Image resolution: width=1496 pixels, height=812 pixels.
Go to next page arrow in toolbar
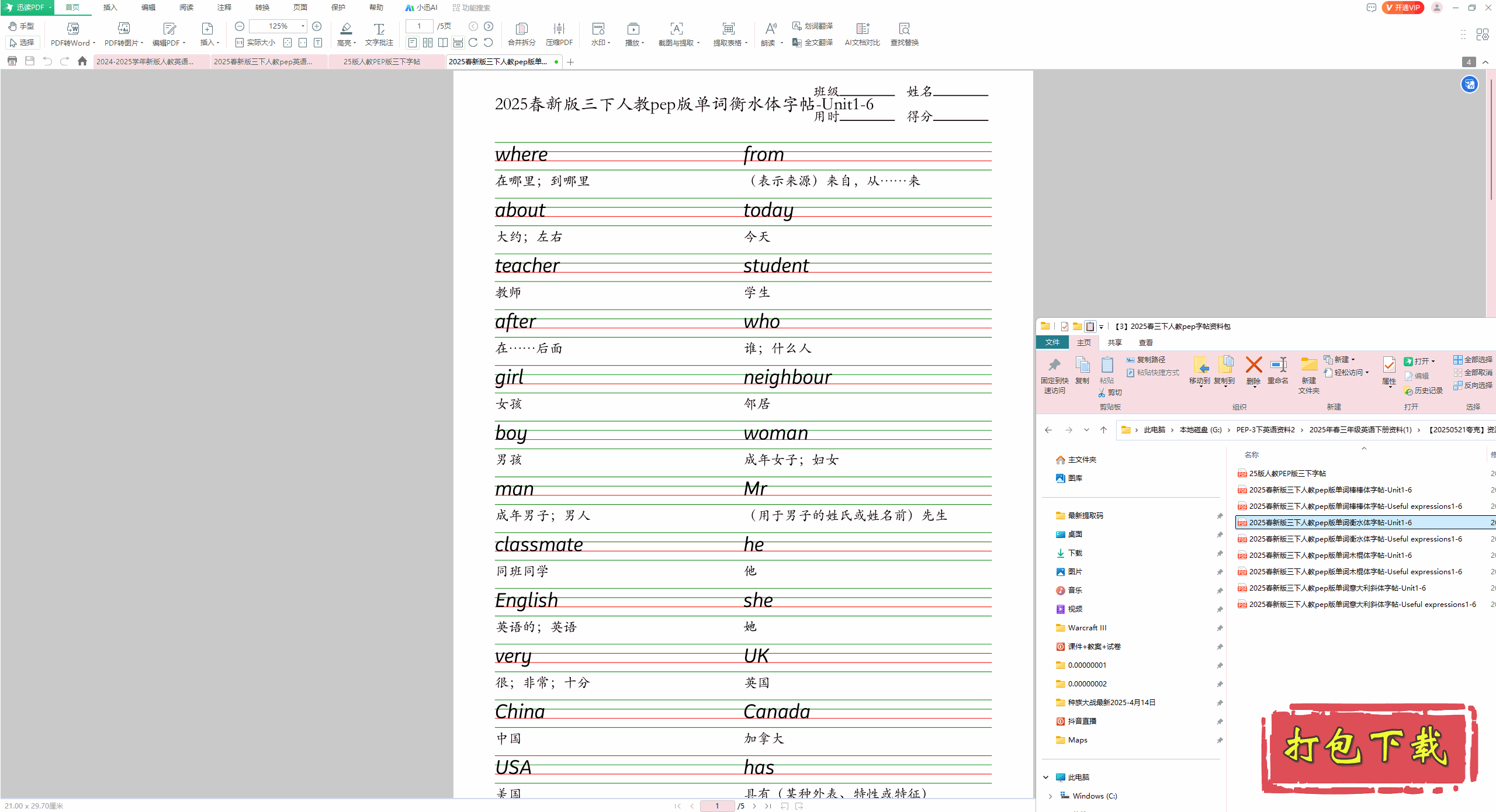point(489,26)
